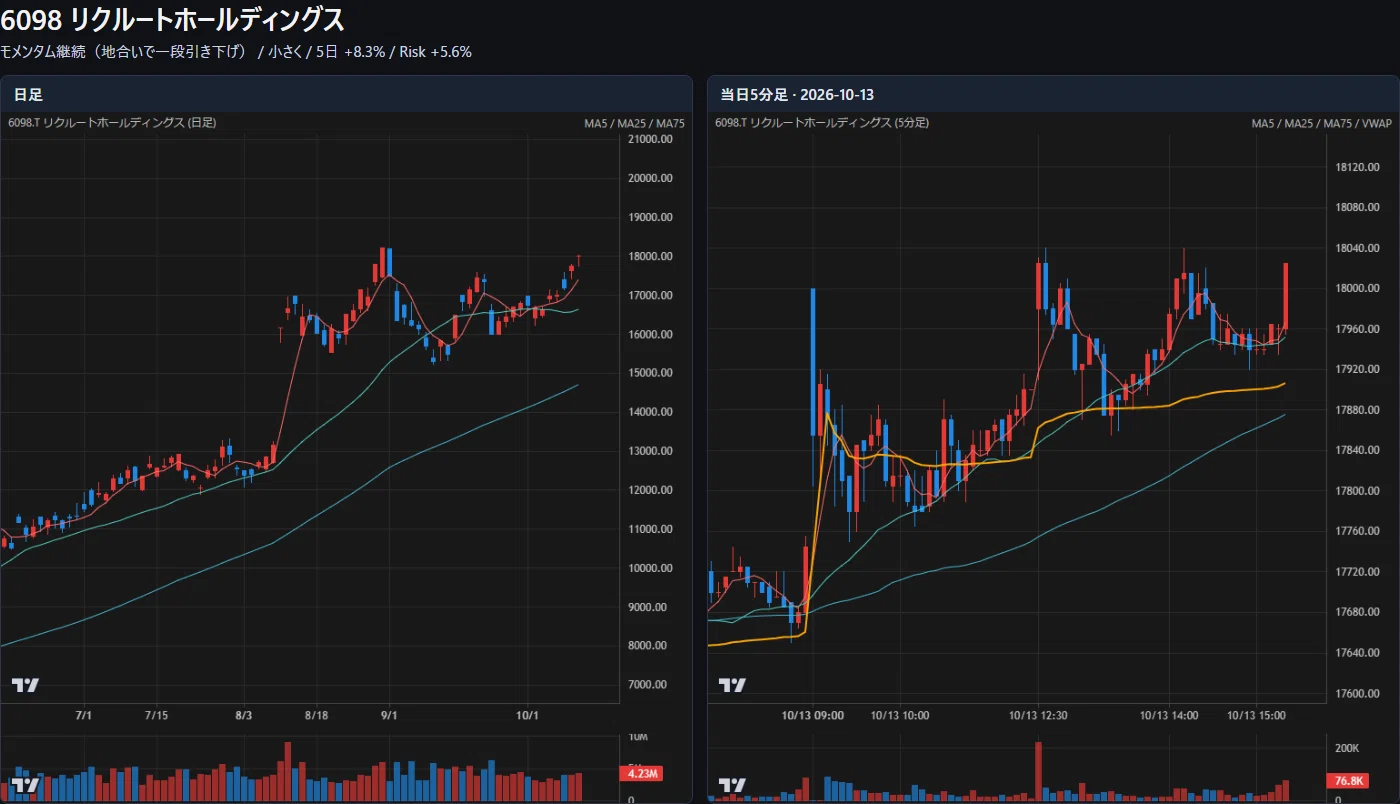Click the 10/1 date label
Image resolution: width=1400 pixels, height=804 pixels.
[x=527, y=716]
